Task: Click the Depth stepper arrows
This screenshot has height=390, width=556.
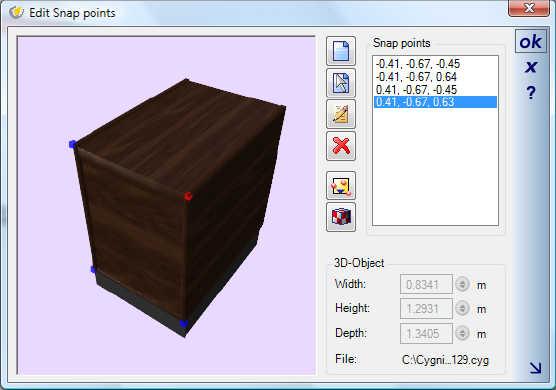Action: 462,333
